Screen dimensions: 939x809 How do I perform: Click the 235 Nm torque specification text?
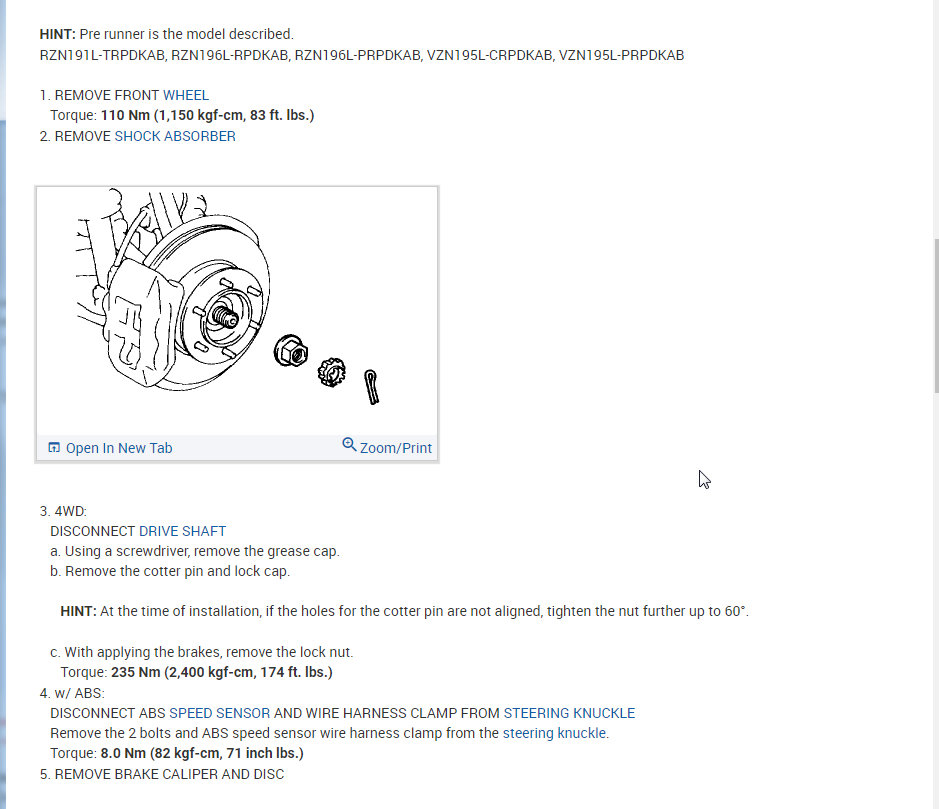coord(222,672)
